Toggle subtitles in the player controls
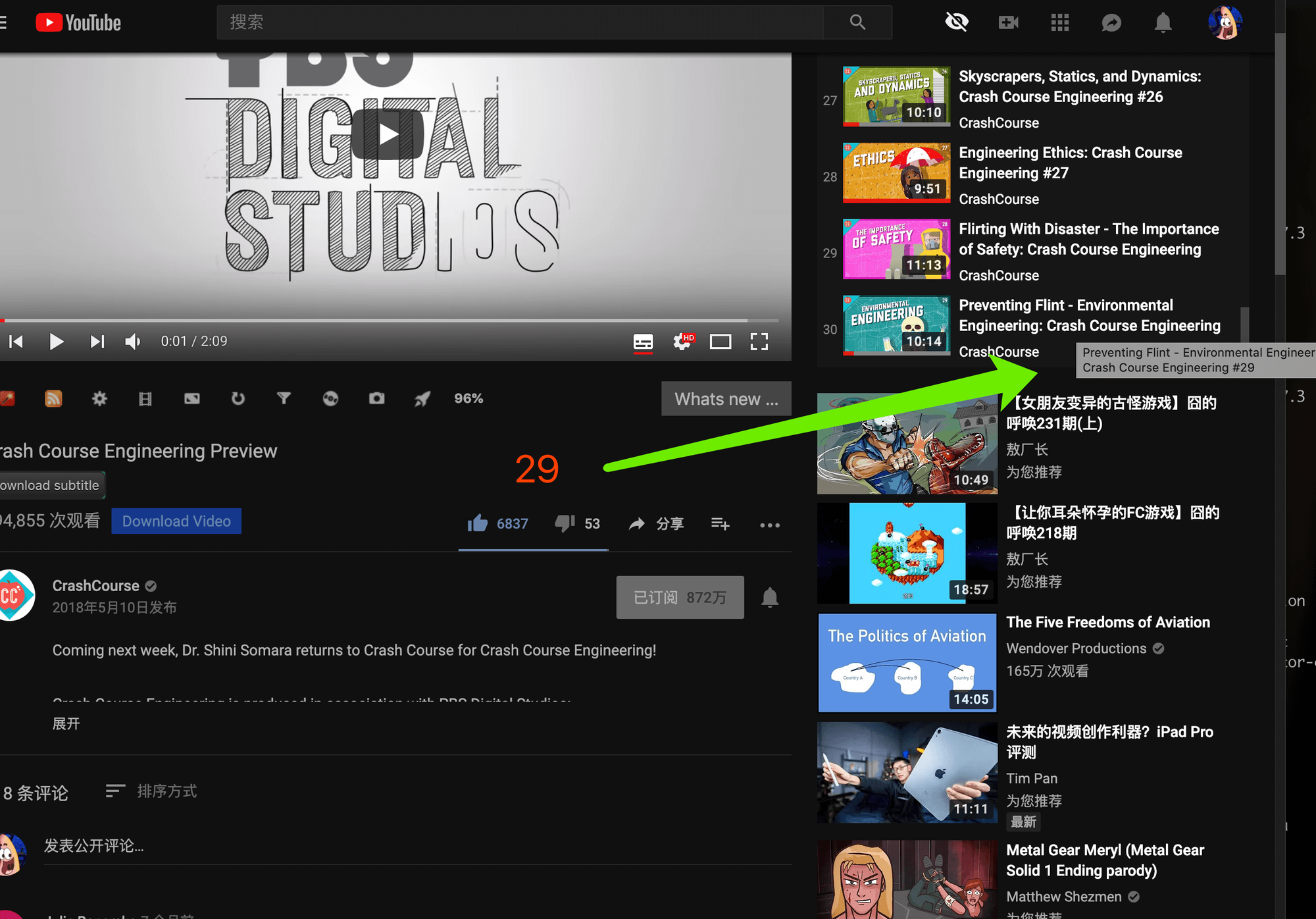Viewport: 1316px width, 919px height. click(643, 342)
